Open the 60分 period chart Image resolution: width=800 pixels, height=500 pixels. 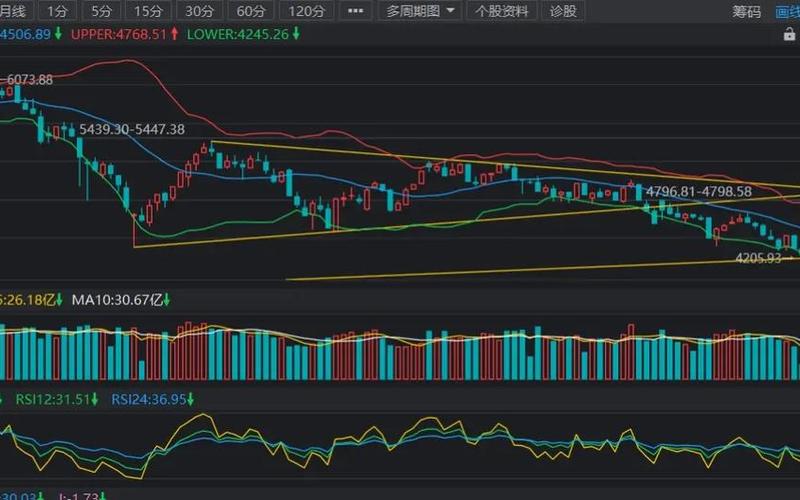click(252, 11)
